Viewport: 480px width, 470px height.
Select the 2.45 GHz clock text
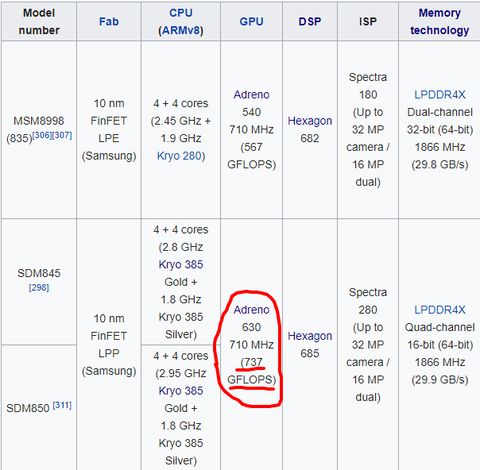(178, 121)
